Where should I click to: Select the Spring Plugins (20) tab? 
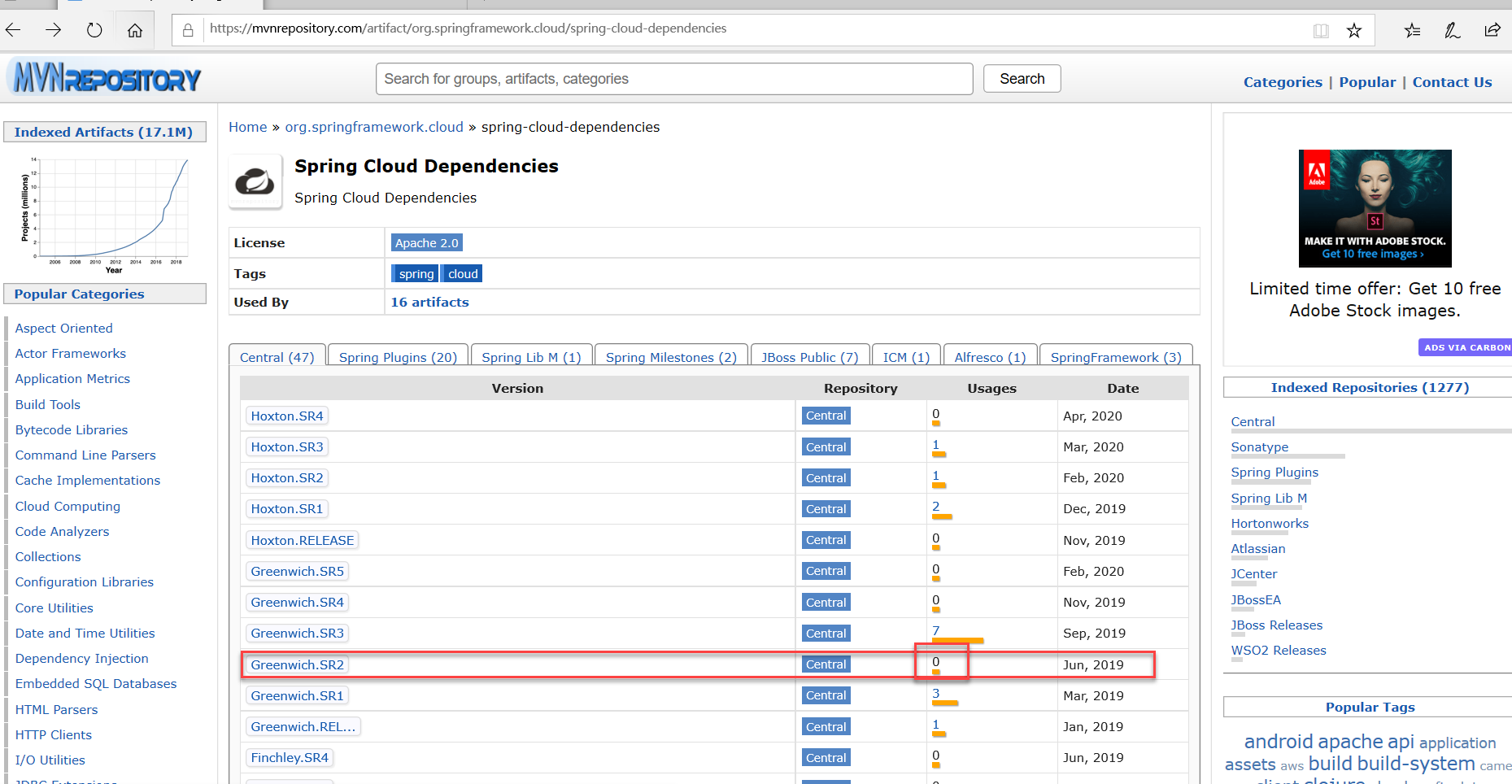399,356
